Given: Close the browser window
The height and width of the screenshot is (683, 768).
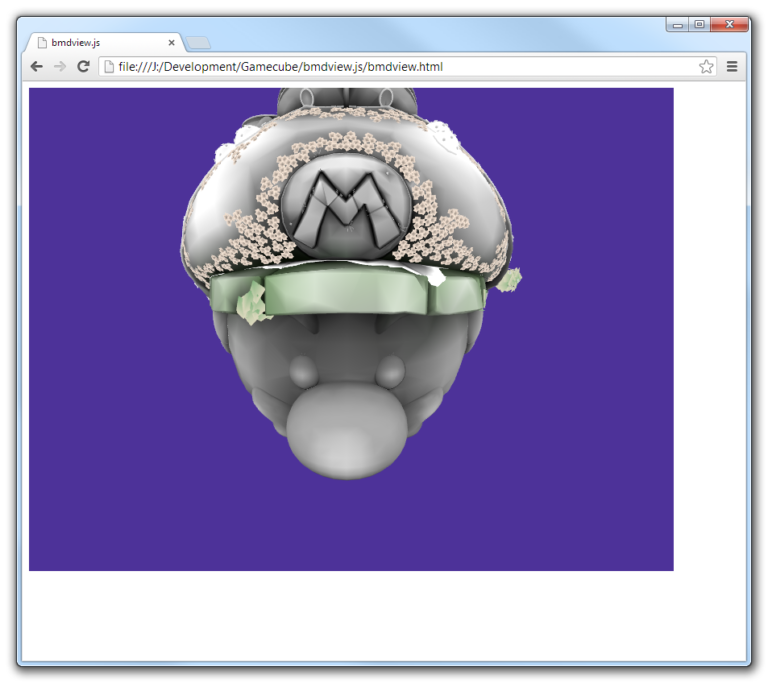Looking at the screenshot, I should (x=730, y=24).
